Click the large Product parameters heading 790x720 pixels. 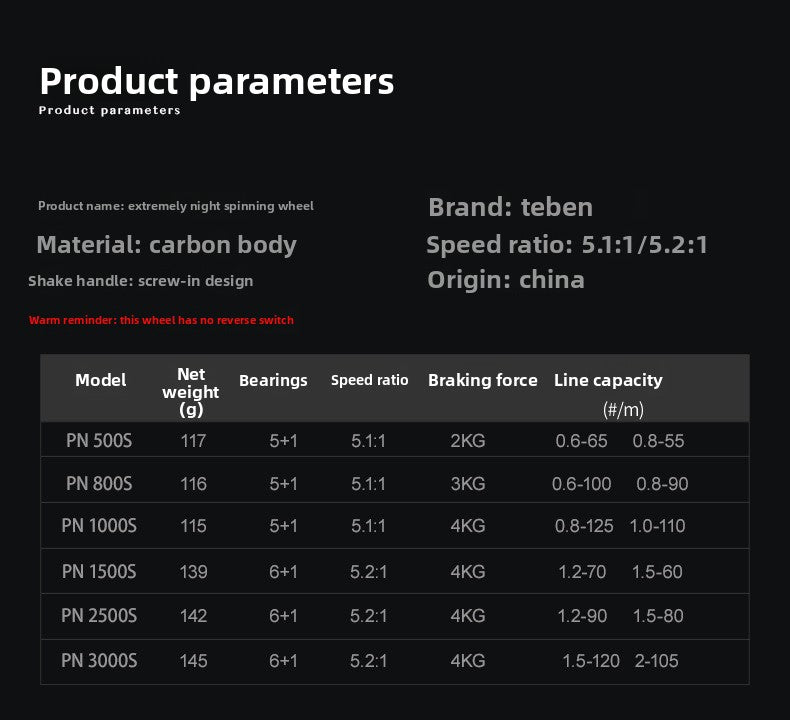217,82
